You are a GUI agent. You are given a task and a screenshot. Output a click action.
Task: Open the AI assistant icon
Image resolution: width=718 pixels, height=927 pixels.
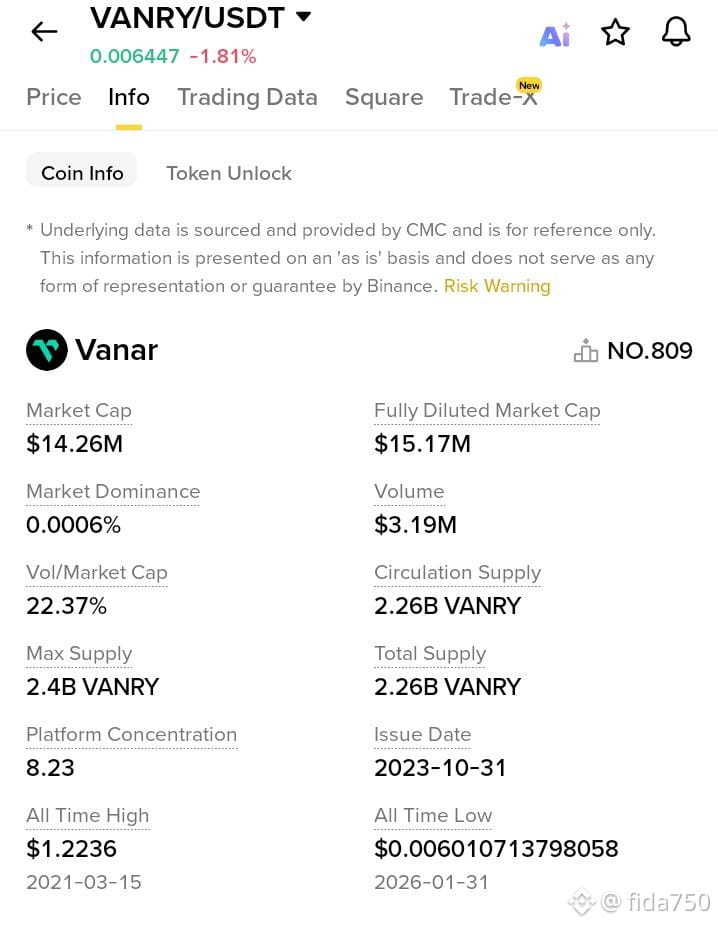coord(555,35)
